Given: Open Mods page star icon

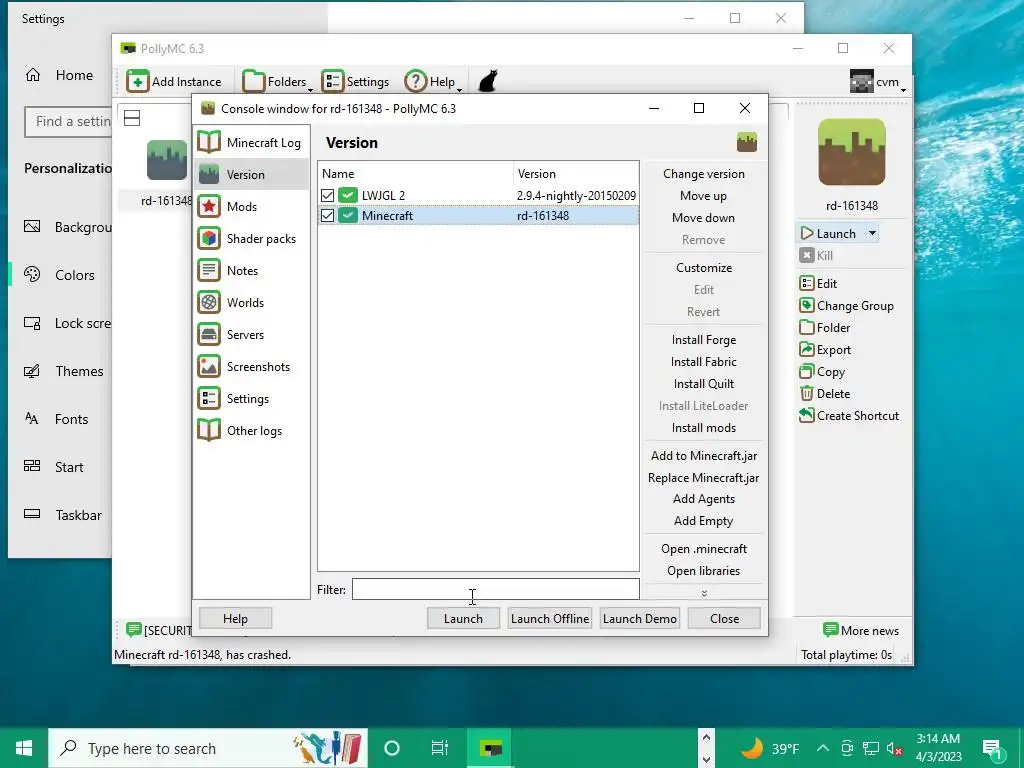Looking at the screenshot, I should [209, 206].
